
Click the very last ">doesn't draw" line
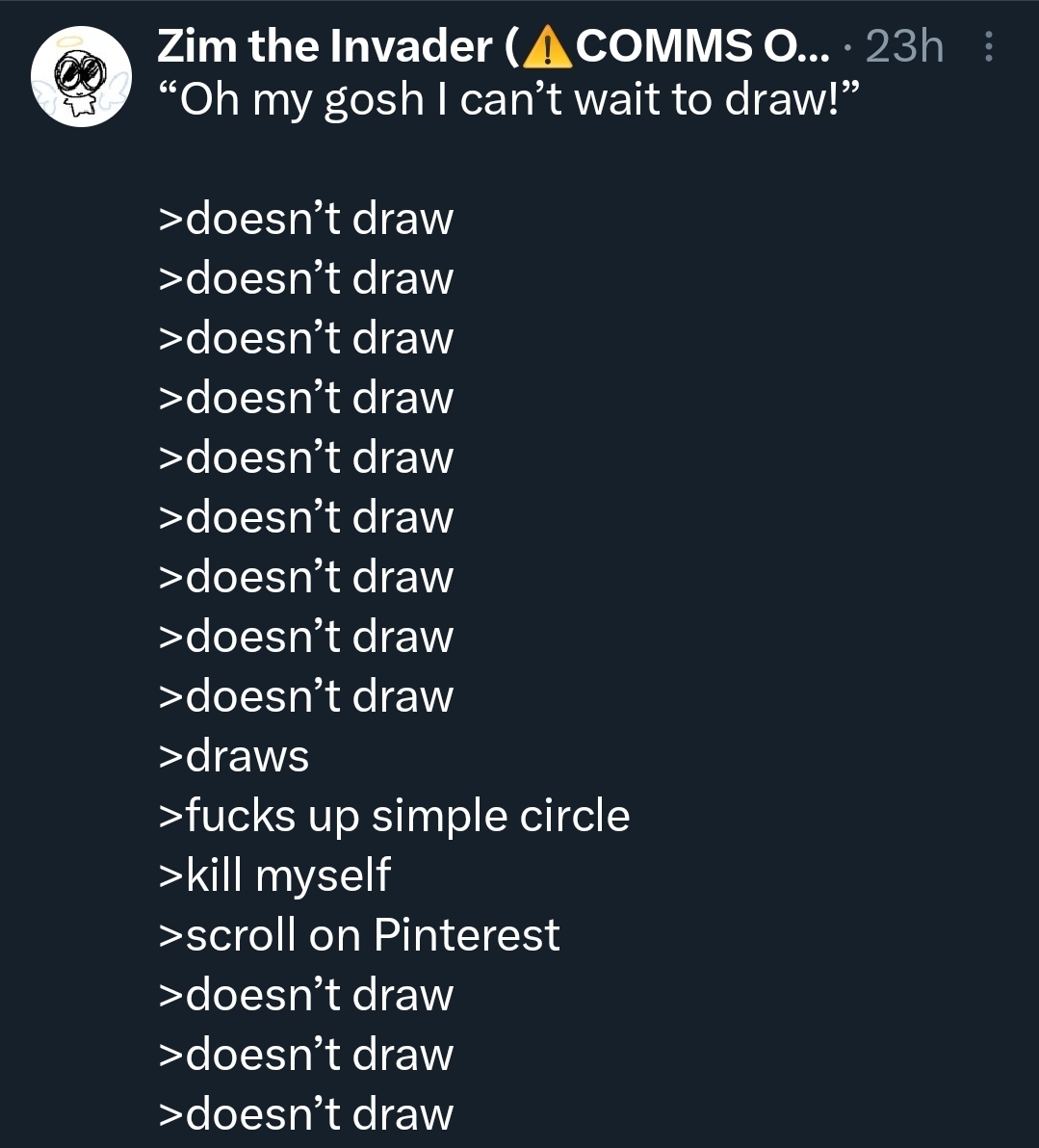click(x=305, y=1114)
